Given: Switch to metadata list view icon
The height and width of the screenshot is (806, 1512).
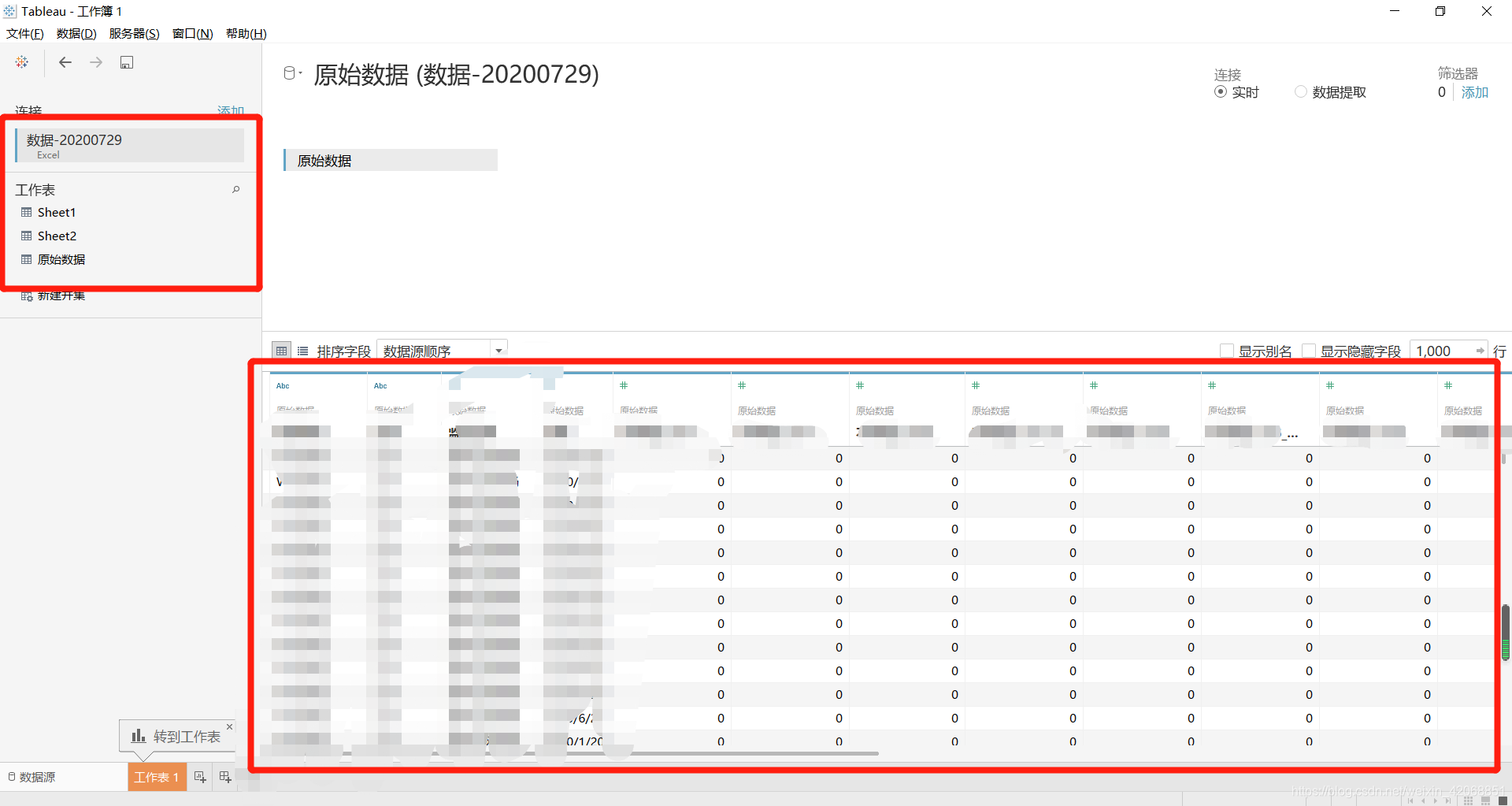Looking at the screenshot, I should [303, 351].
